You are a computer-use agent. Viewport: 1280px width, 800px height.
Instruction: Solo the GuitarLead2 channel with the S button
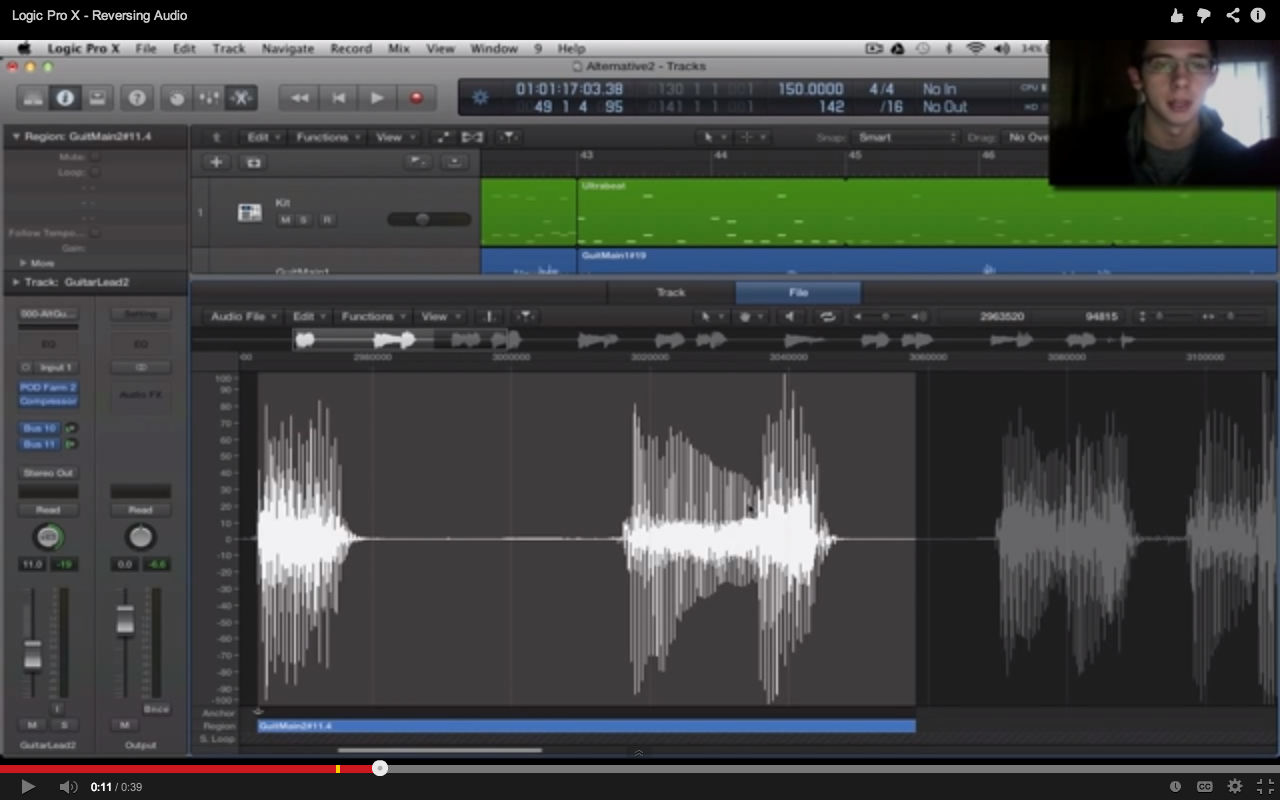click(x=64, y=724)
